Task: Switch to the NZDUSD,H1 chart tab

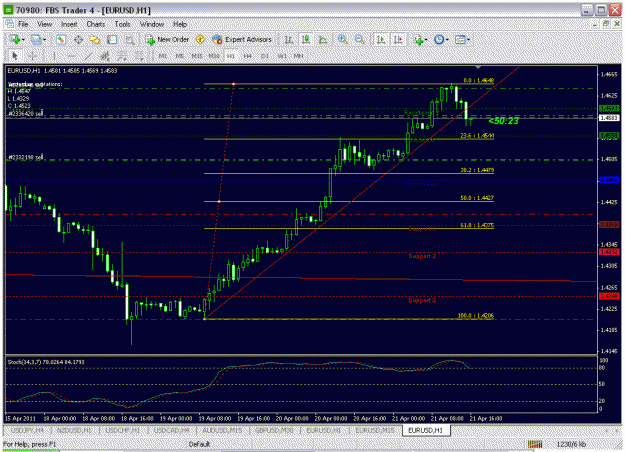Action: point(74,430)
